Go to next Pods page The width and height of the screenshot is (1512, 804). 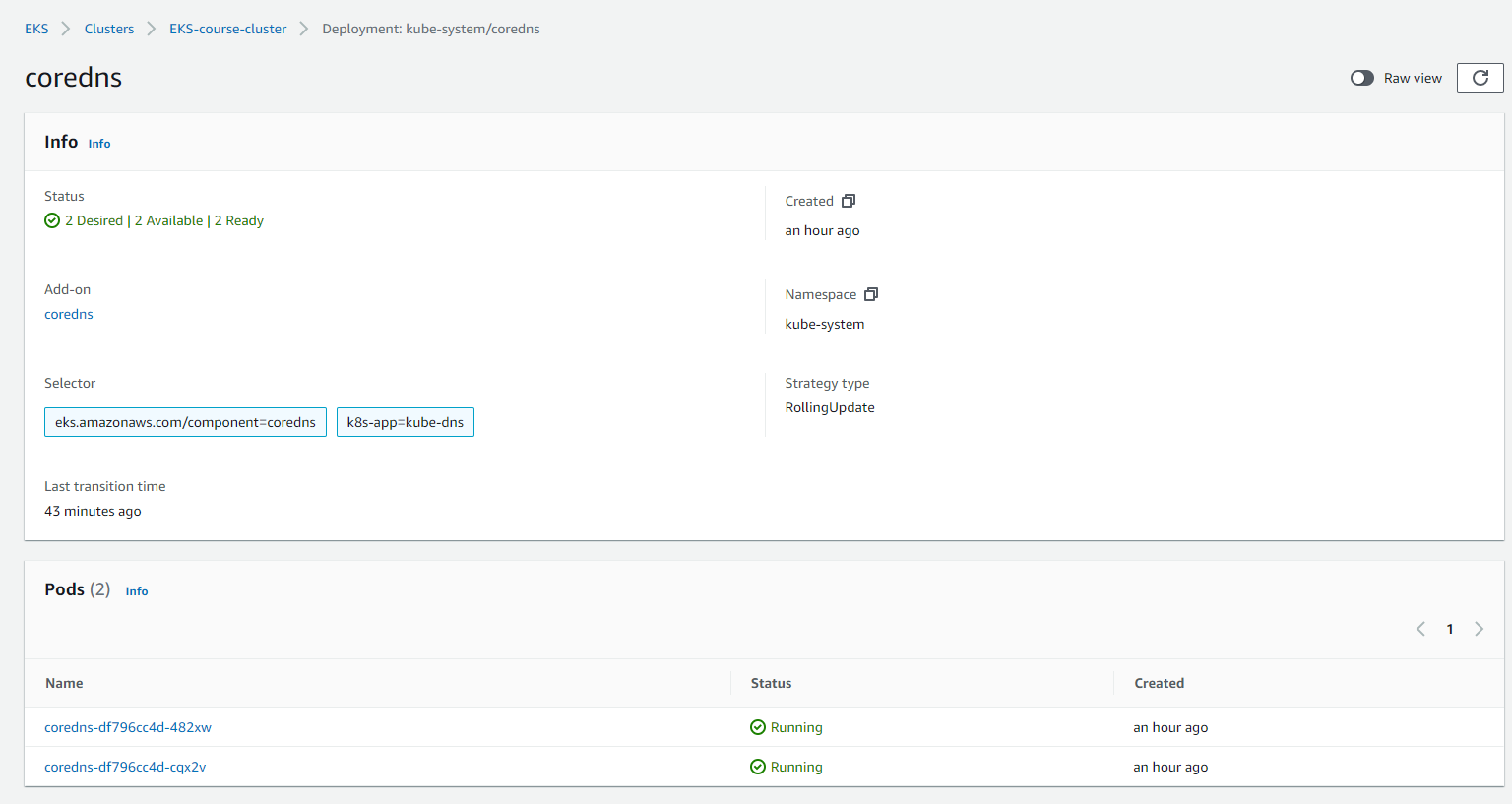pyautogui.click(x=1479, y=629)
